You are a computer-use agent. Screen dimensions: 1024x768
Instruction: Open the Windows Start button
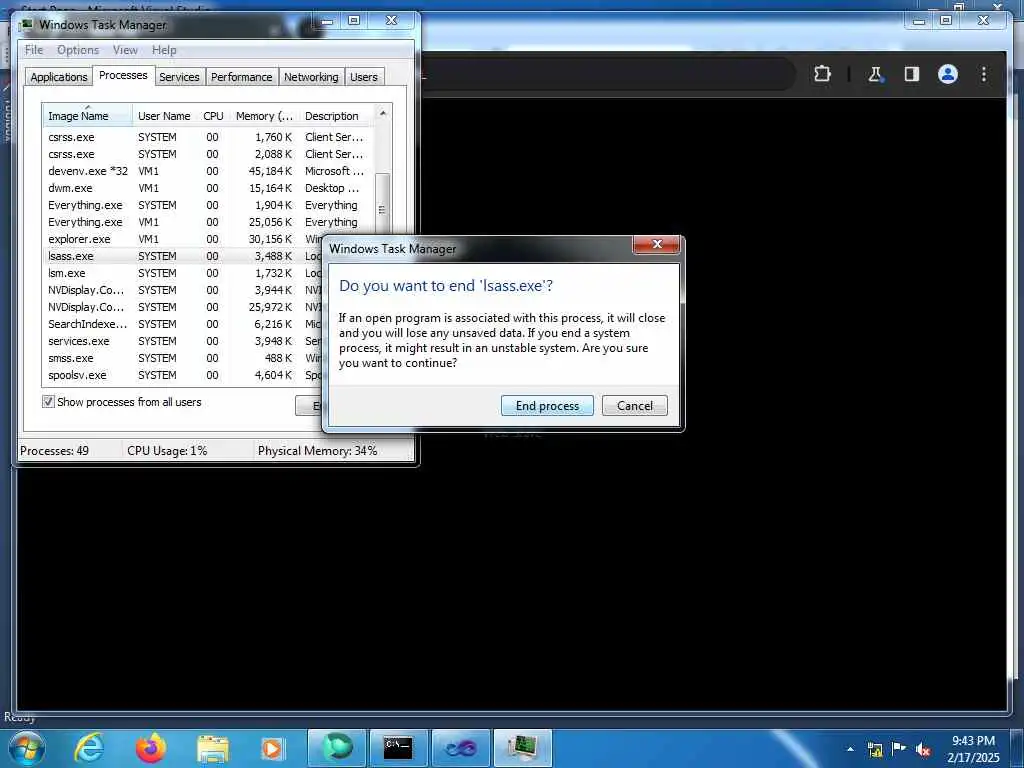[x=26, y=748]
